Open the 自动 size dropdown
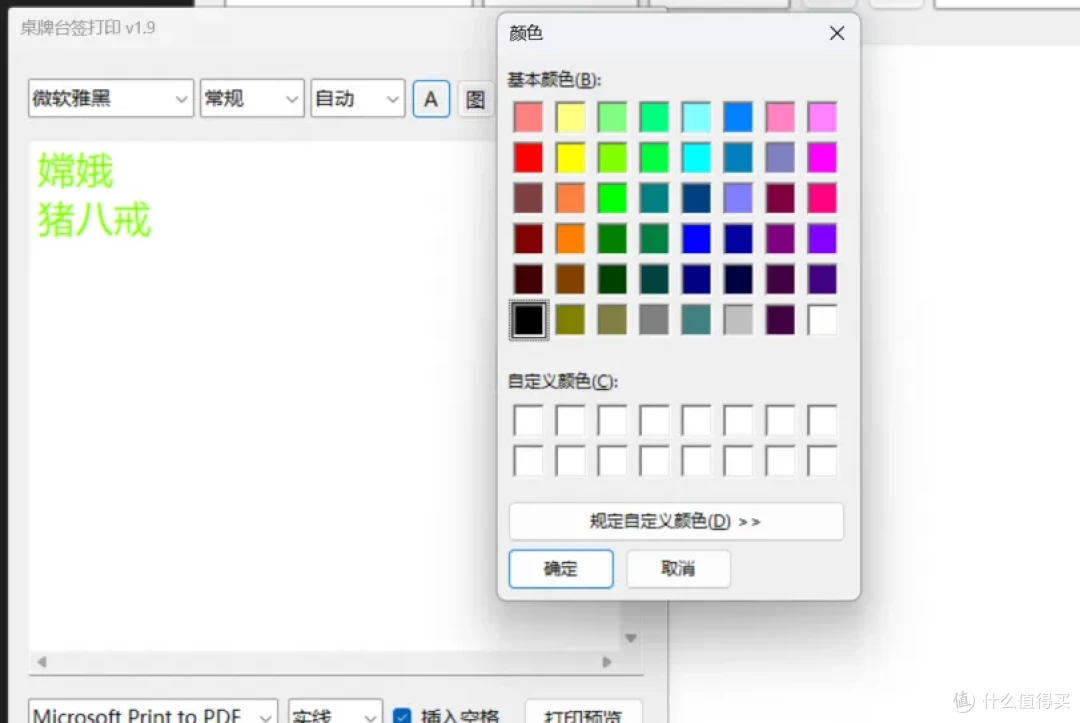This screenshot has height=723, width=1080. pos(357,98)
